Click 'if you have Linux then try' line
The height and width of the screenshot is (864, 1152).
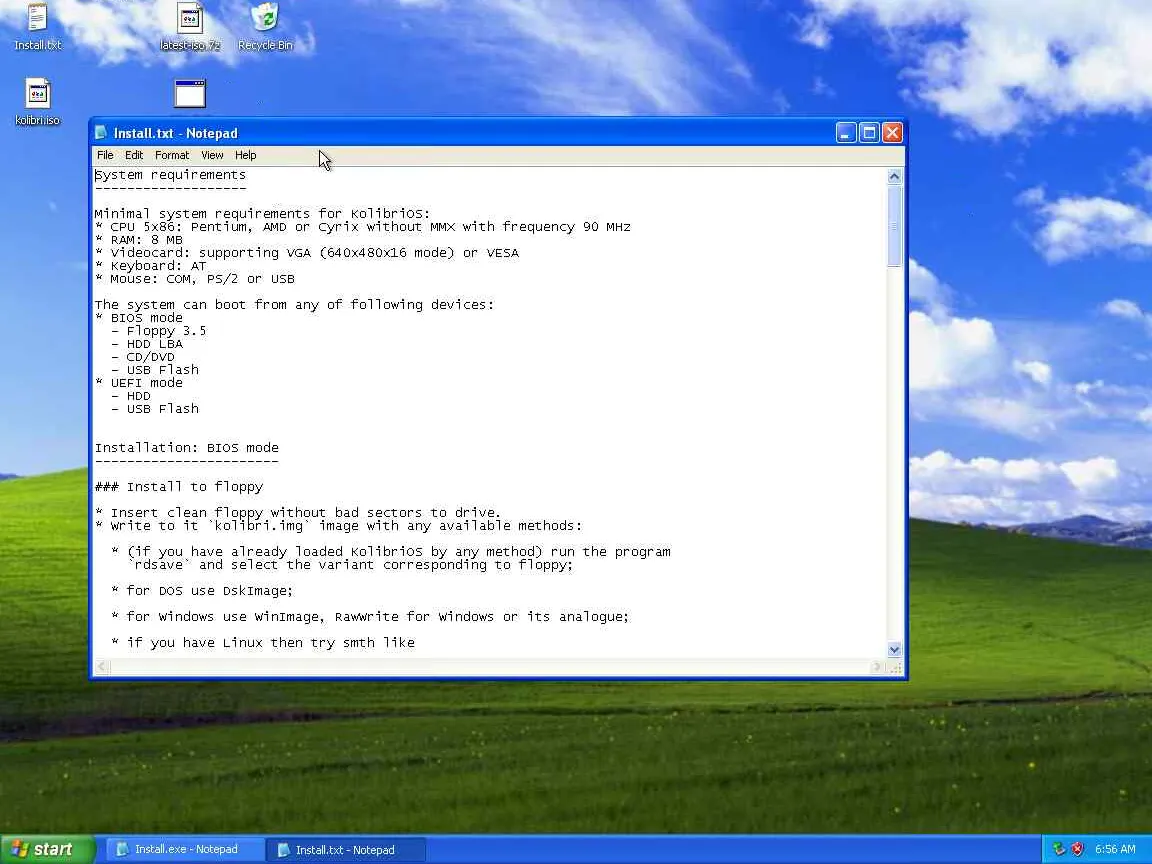point(263,643)
